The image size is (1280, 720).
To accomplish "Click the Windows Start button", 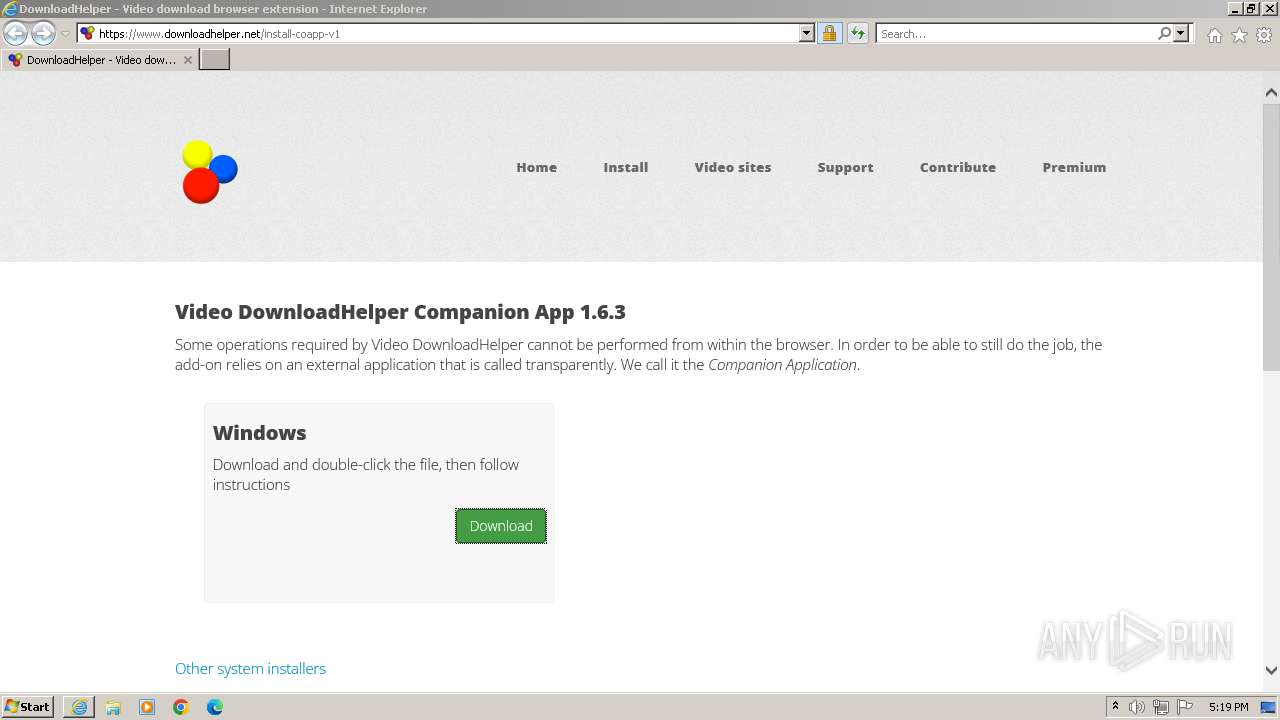I will coord(28,706).
